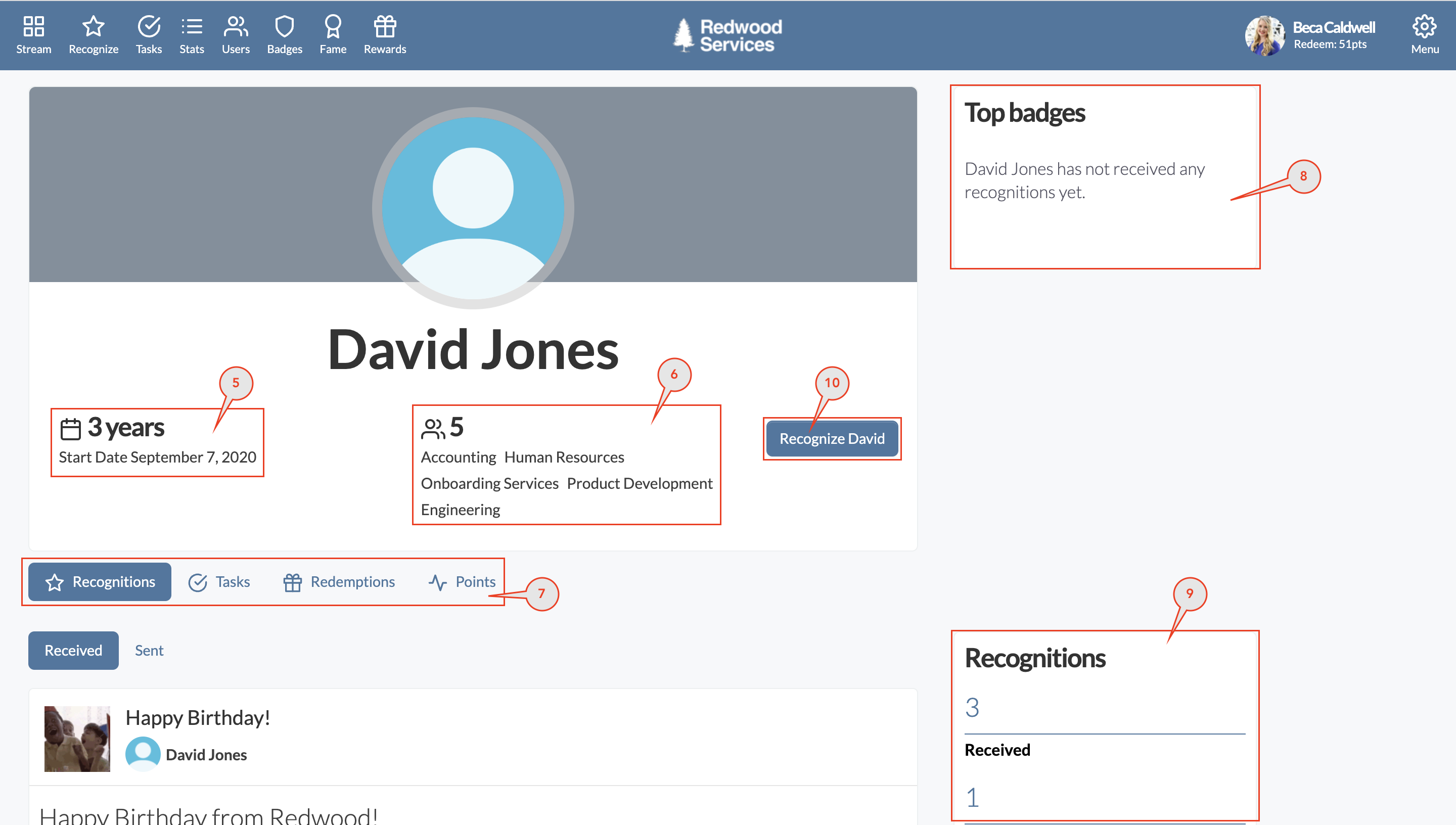Click the gift icon in Redemptions tab
The width and height of the screenshot is (1456, 825).
coord(292,582)
